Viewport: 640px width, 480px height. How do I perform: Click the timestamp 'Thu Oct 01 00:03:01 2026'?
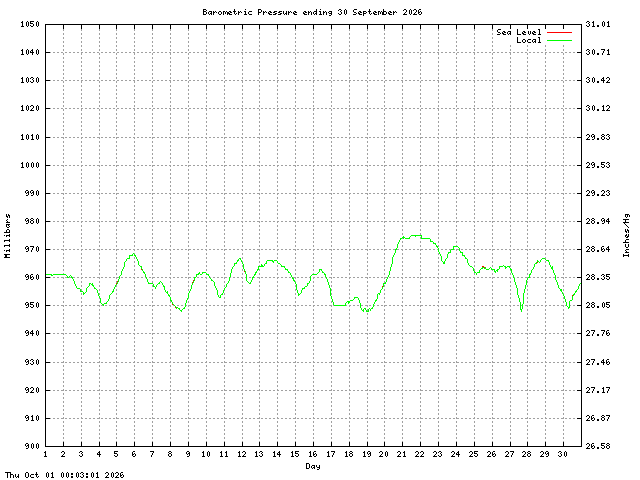click(64, 475)
